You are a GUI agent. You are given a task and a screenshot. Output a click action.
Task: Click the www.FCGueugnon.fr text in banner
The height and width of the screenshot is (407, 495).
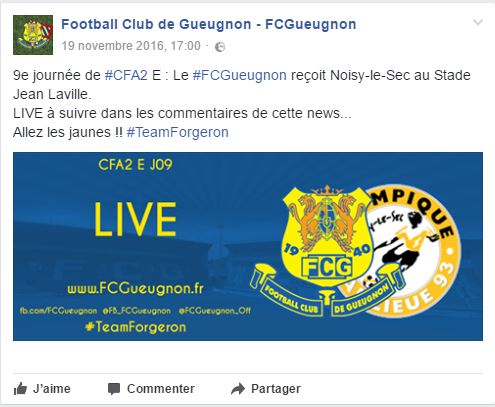[135, 289]
